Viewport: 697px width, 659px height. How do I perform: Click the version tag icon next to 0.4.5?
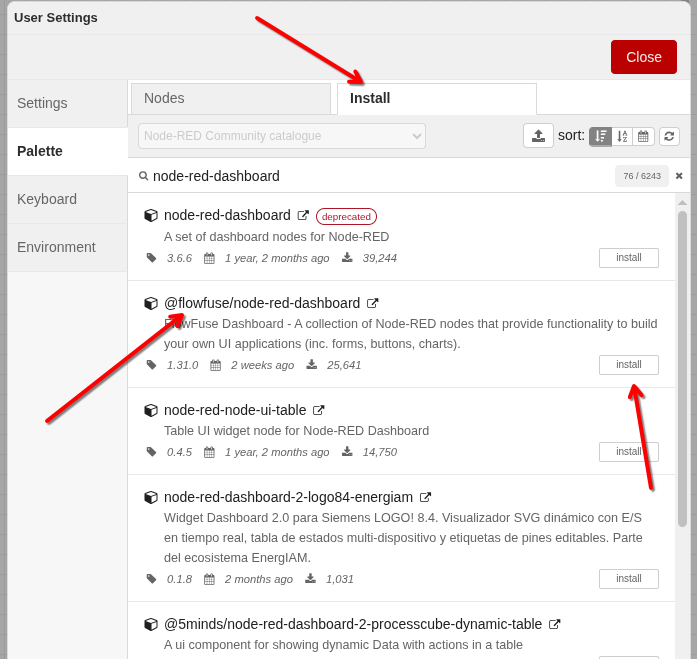coord(152,452)
